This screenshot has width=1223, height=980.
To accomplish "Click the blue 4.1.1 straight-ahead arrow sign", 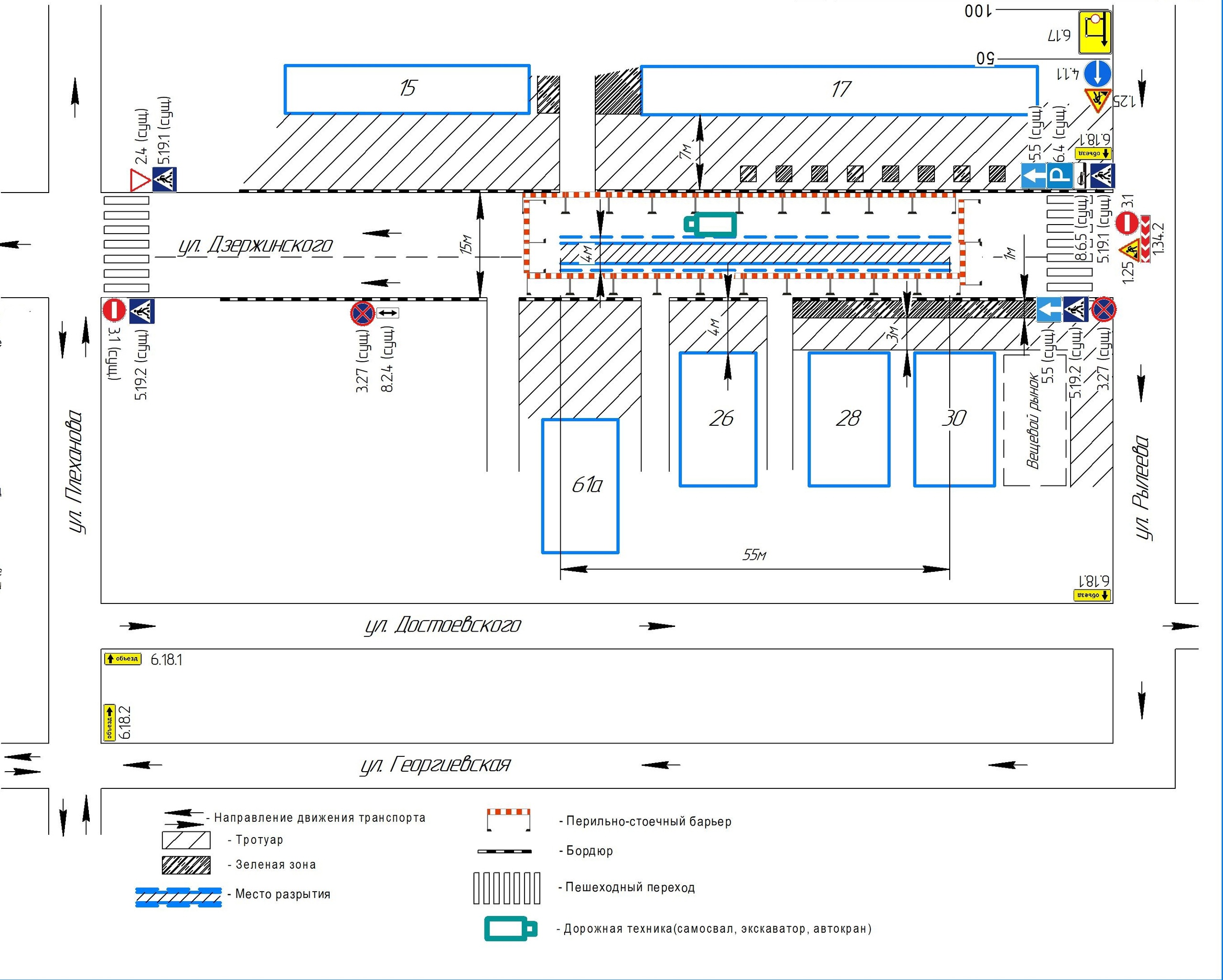I will click(x=1097, y=74).
